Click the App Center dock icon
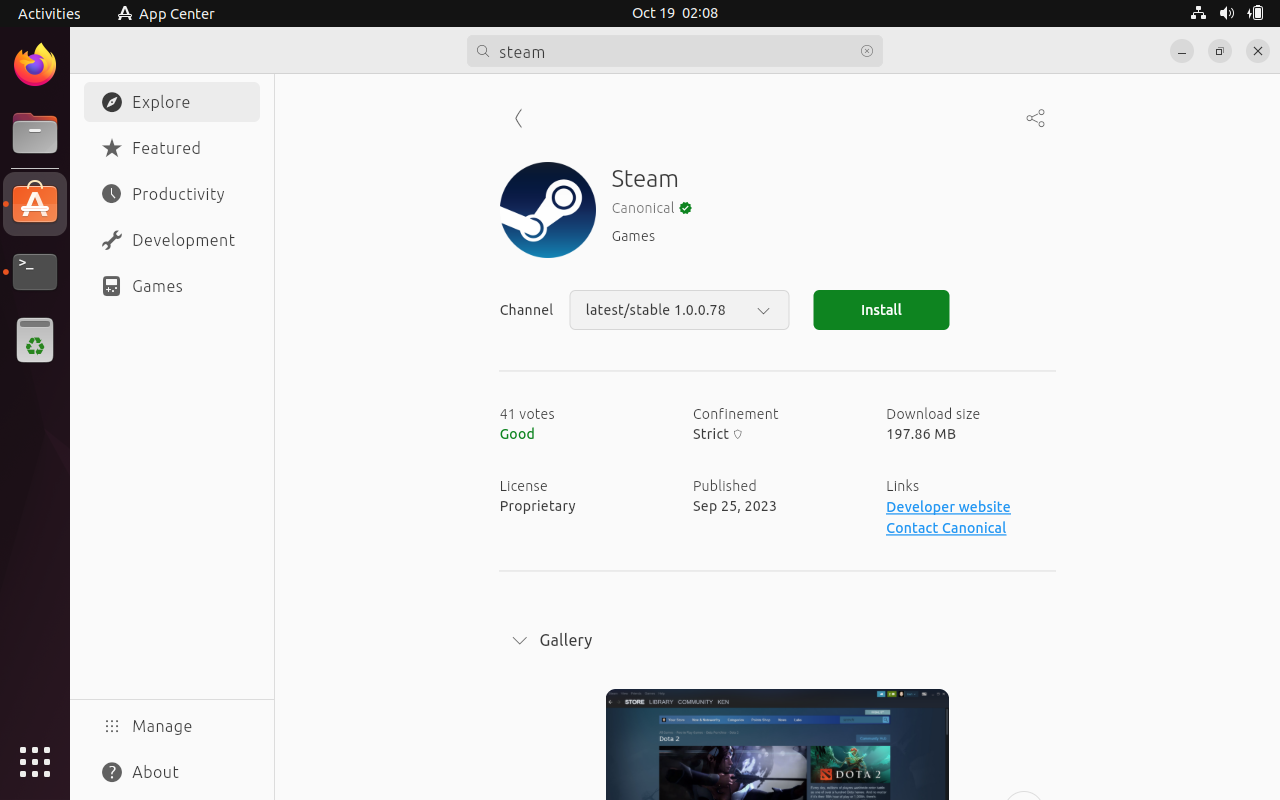The width and height of the screenshot is (1280, 800). coord(35,204)
